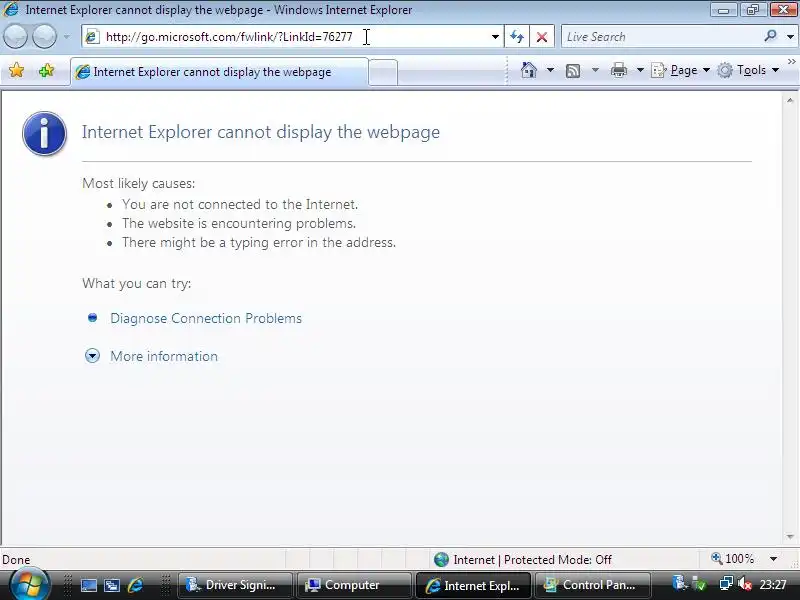This screenshot has width=800, height=600.
Task: Open the Windows Start button
Action: click(29, 585)
